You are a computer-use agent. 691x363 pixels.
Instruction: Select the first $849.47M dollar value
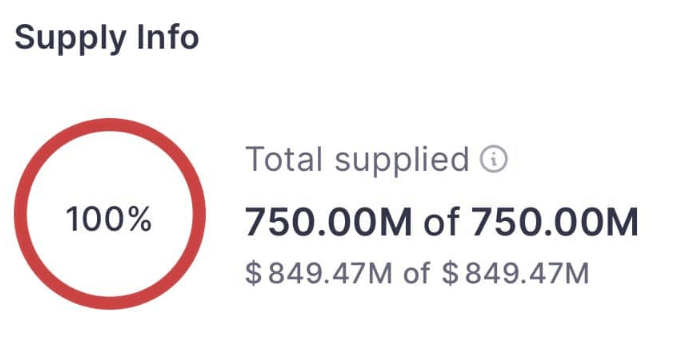point(319,273)
